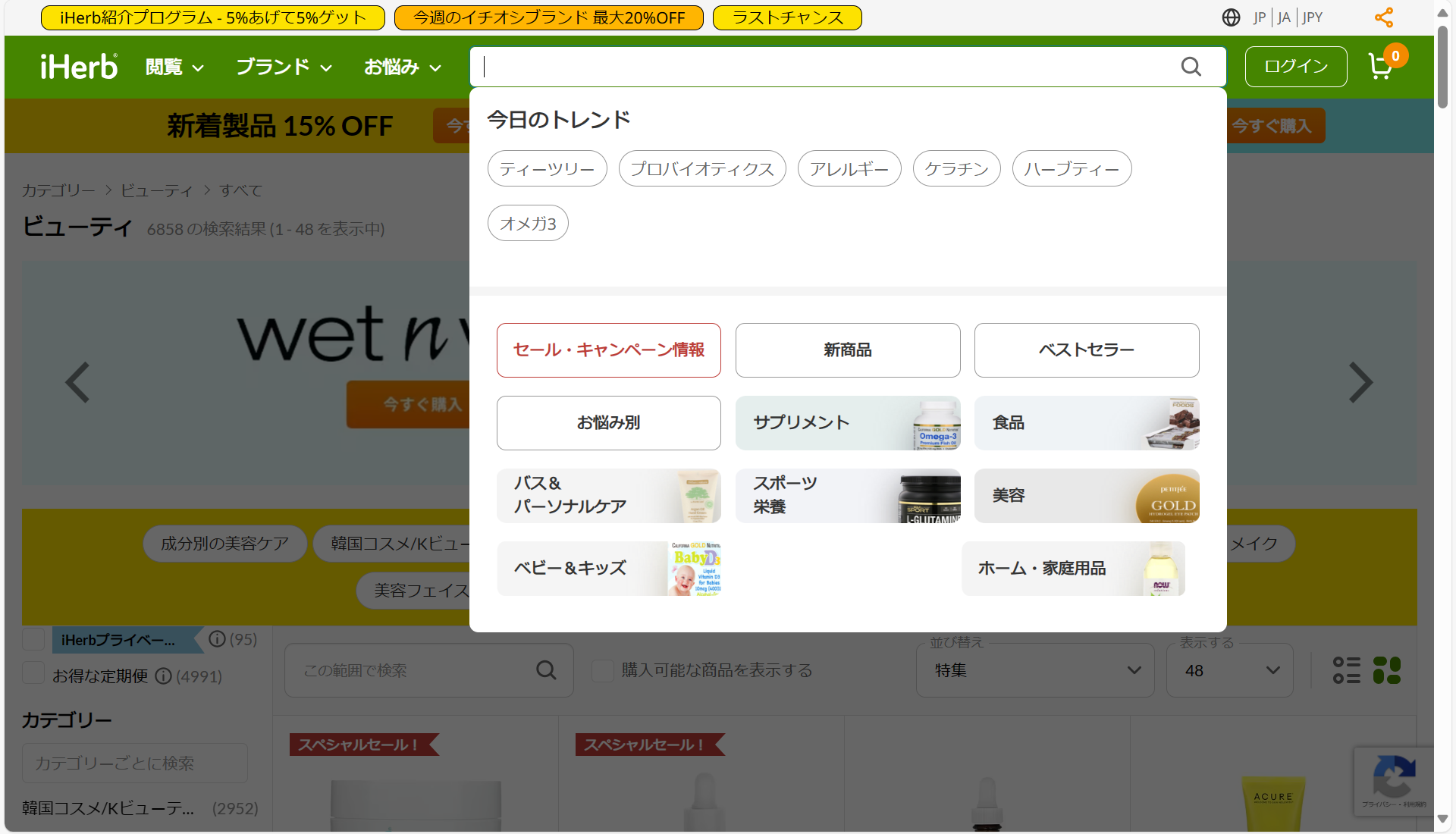Check the お得な定期便 filter checkbox
Viewport: 1456px width, 834px height.
pyautogui.click(x=33, y=673)
